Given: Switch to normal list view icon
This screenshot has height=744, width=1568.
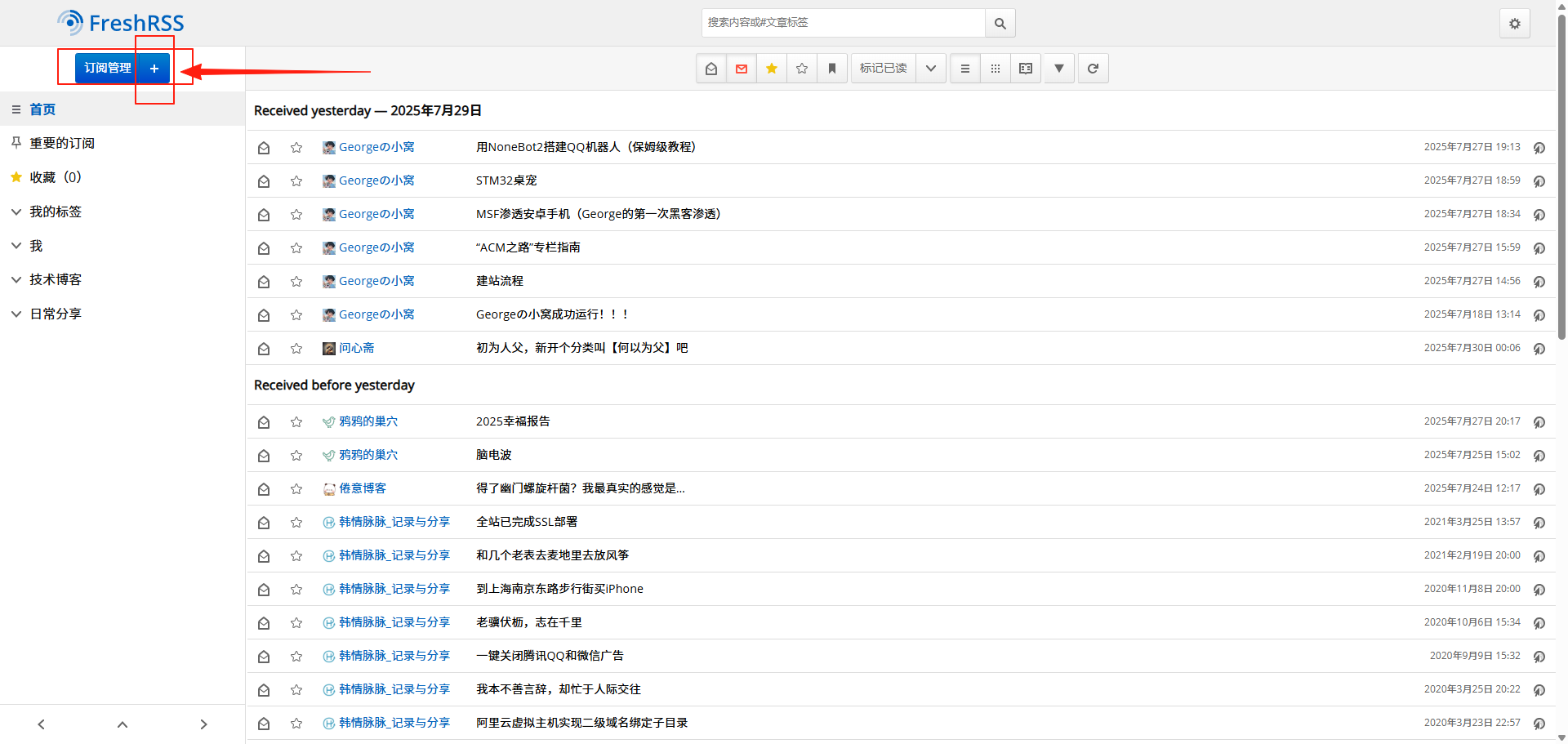Looking at the screenshot, I should tap(965, 69).
